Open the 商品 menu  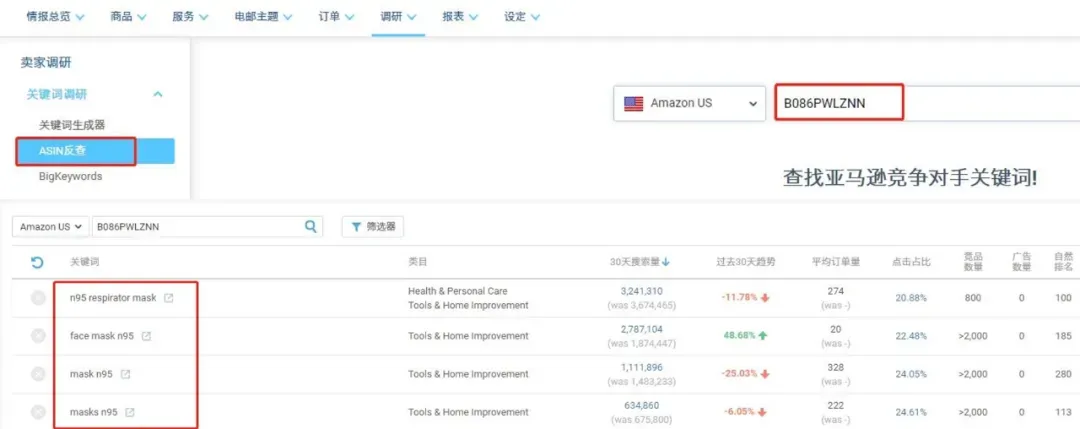pyautogui.click(x=128, y=17)
